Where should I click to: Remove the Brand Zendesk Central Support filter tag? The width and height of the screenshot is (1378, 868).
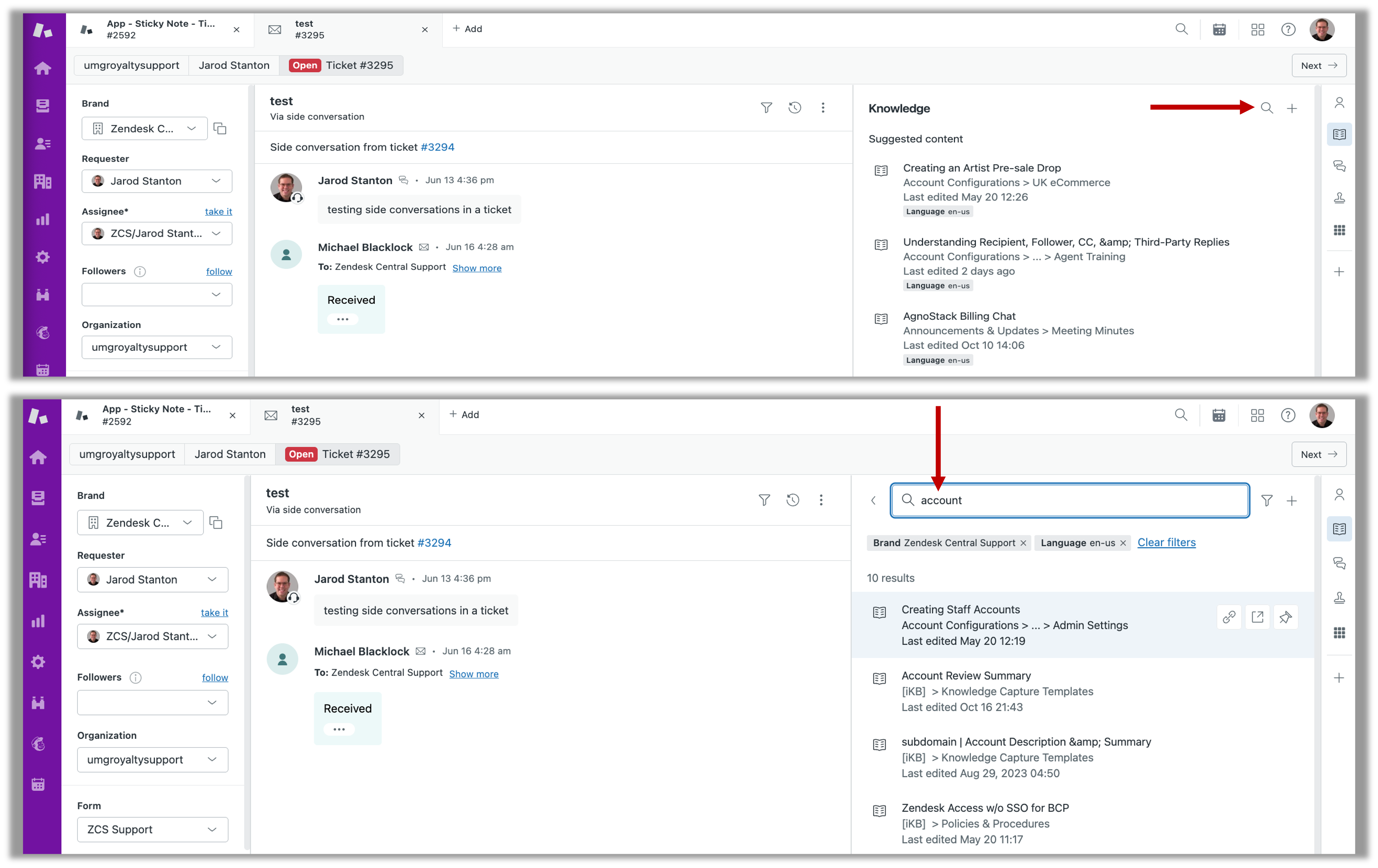point(1023,542)
